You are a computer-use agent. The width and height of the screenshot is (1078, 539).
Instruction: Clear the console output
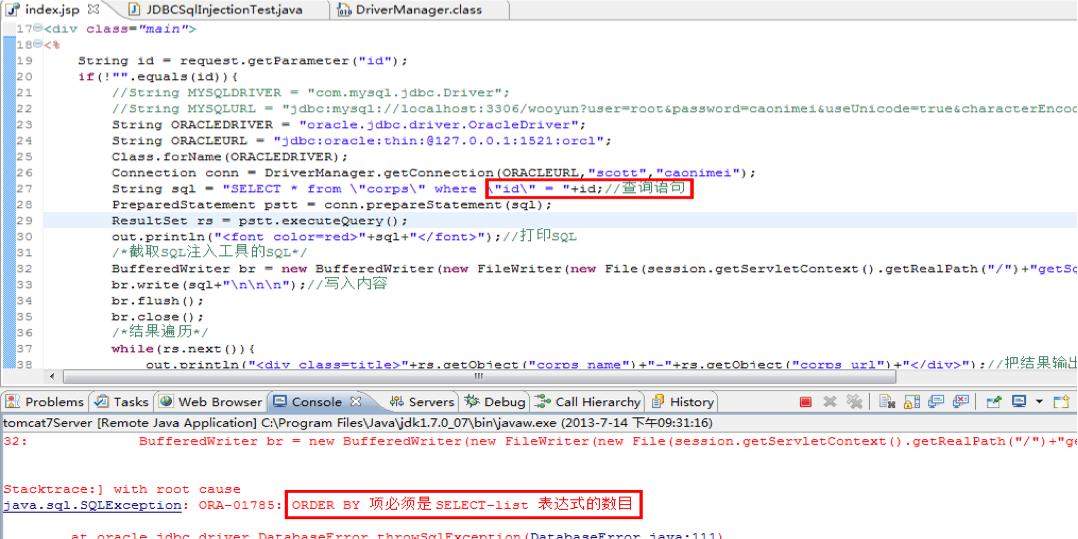tap(888, 402)
